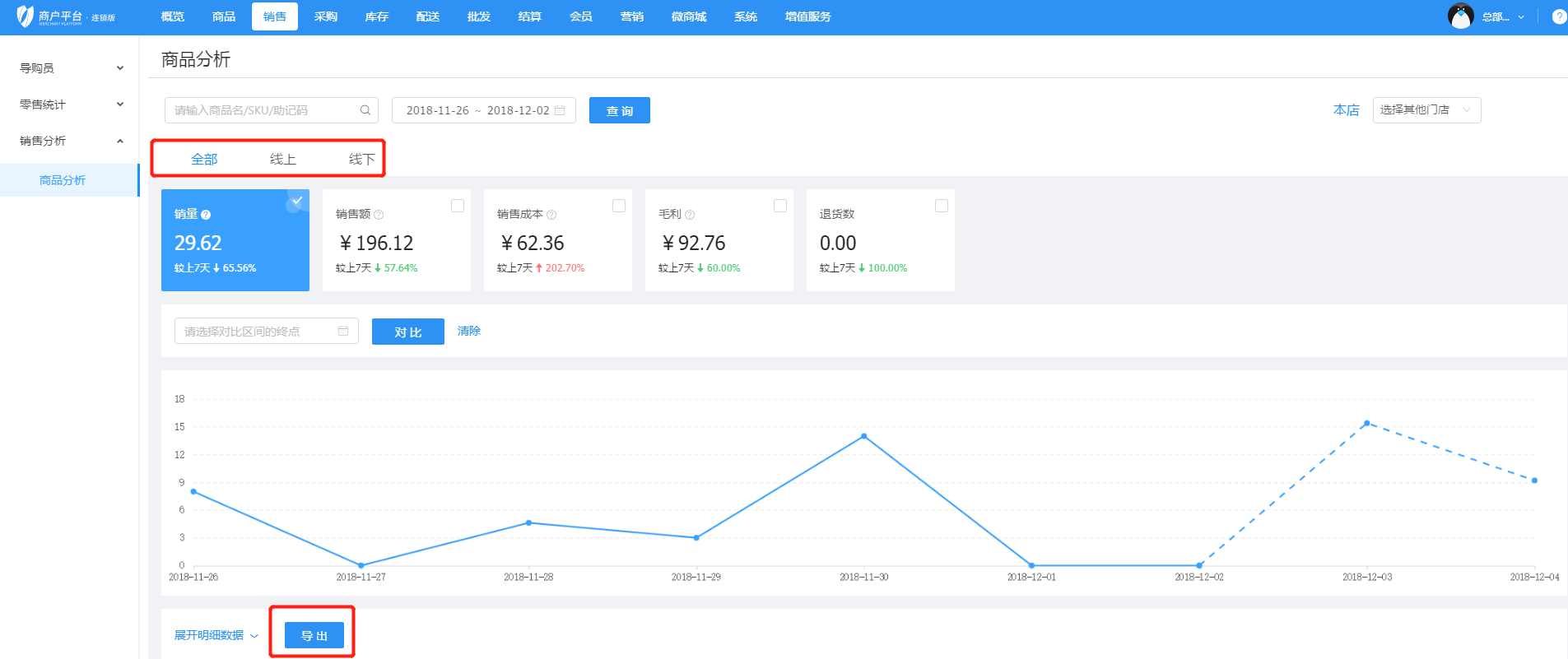Open the 库存 top menu
The image size is (1568, 659).
(x=376, y=16)
